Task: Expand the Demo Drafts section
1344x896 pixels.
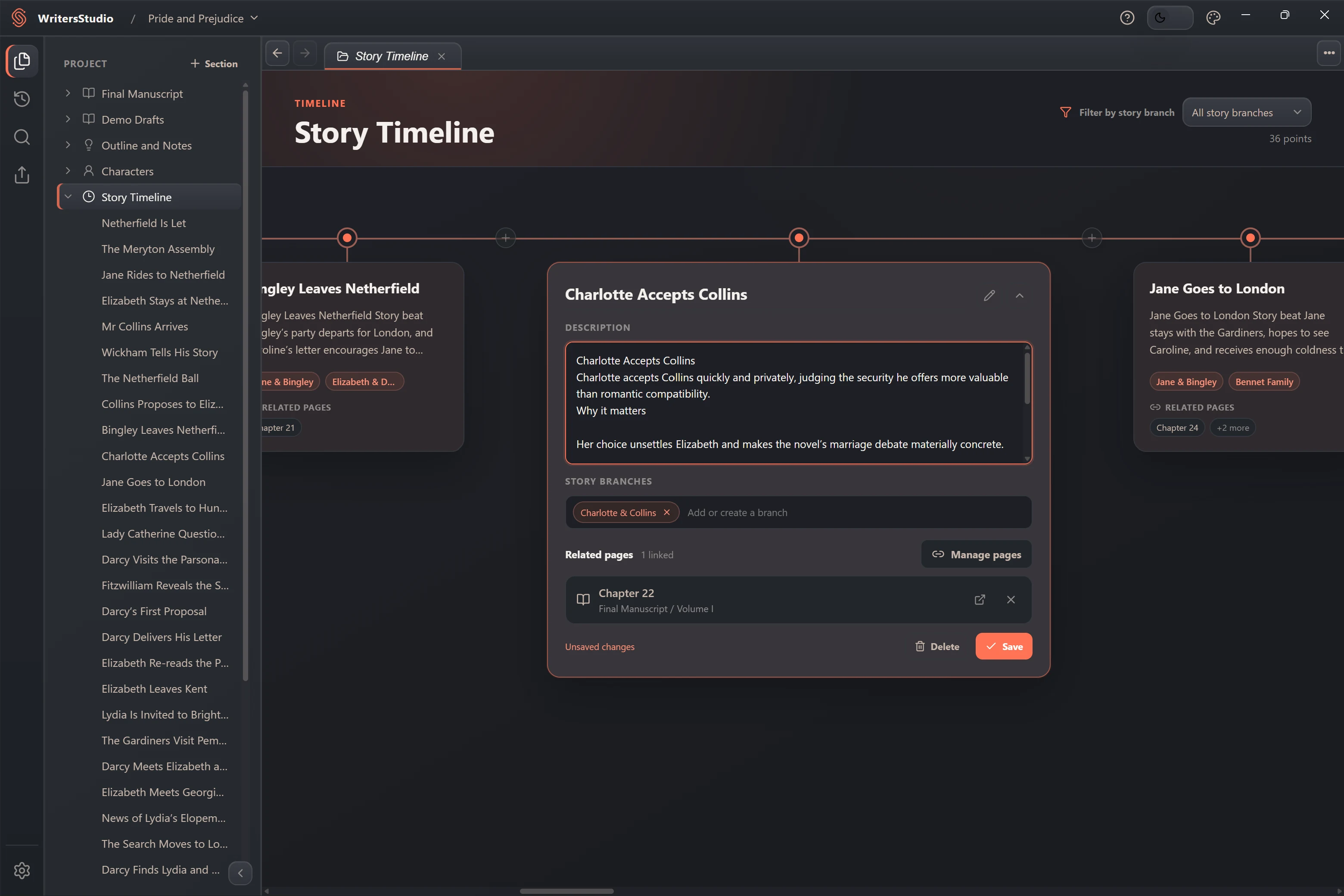Action: tap(68, 119)
